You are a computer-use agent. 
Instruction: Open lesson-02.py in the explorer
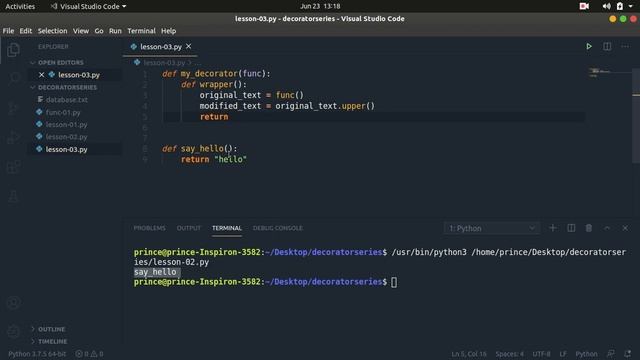click(66, 137)
